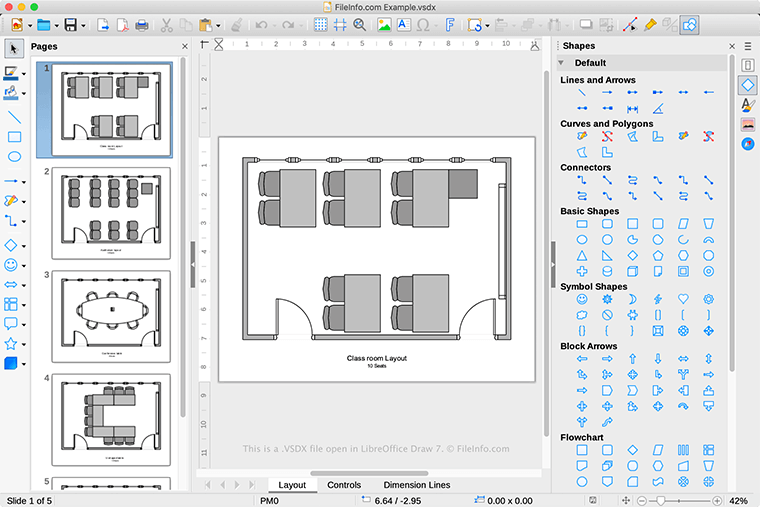Select the Rectangle tool in left toolbar
The height and width of the screenshot is (507, 760).
[14, 137]
